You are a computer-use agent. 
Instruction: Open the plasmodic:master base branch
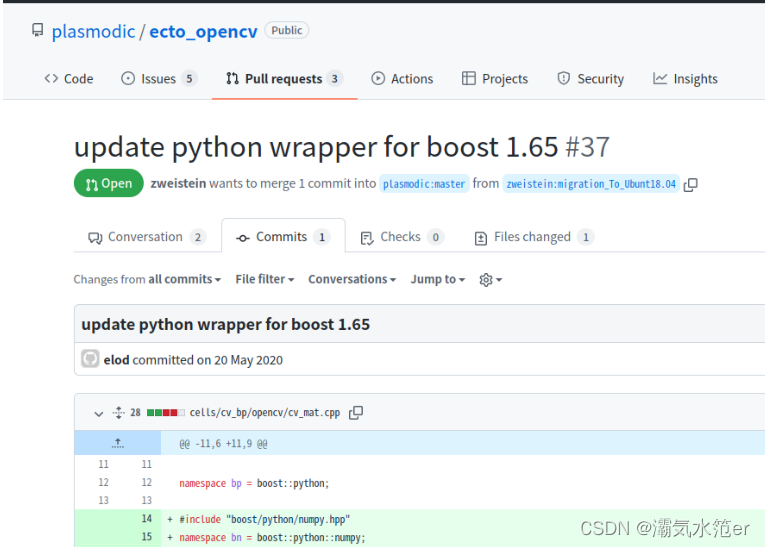click(x=424, y=184)
